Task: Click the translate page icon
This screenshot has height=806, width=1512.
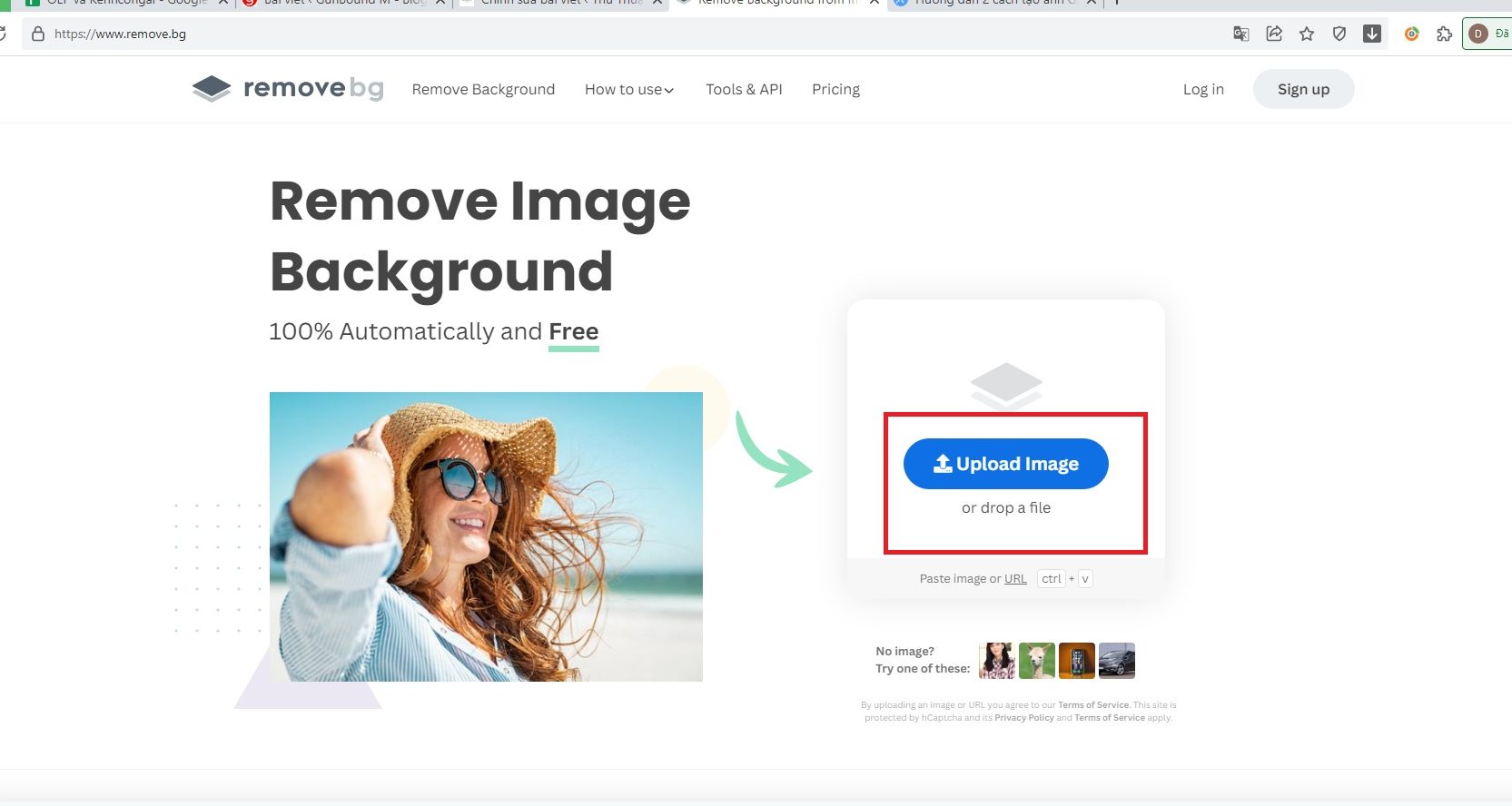Action: (x=1241, y=34)
